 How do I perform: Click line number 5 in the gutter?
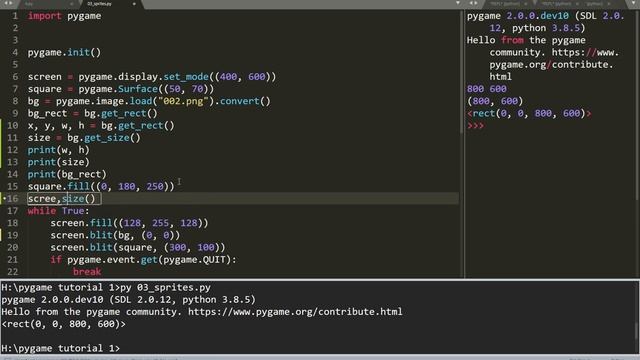(15, 64)
